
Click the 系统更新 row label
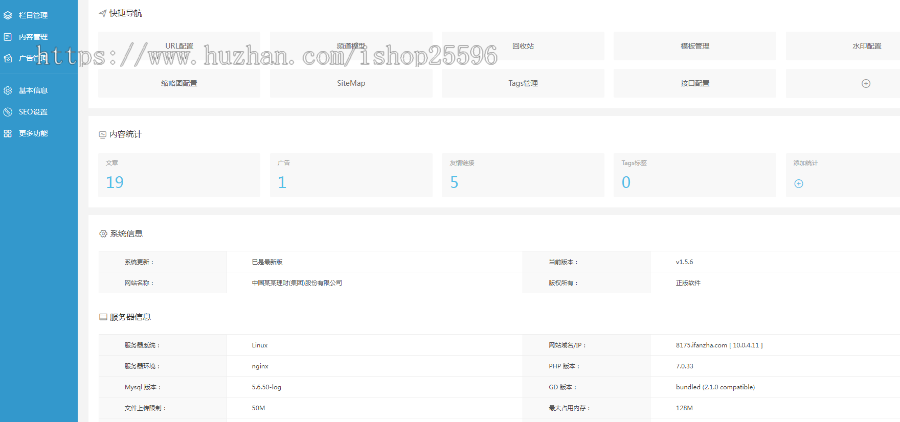139,262
